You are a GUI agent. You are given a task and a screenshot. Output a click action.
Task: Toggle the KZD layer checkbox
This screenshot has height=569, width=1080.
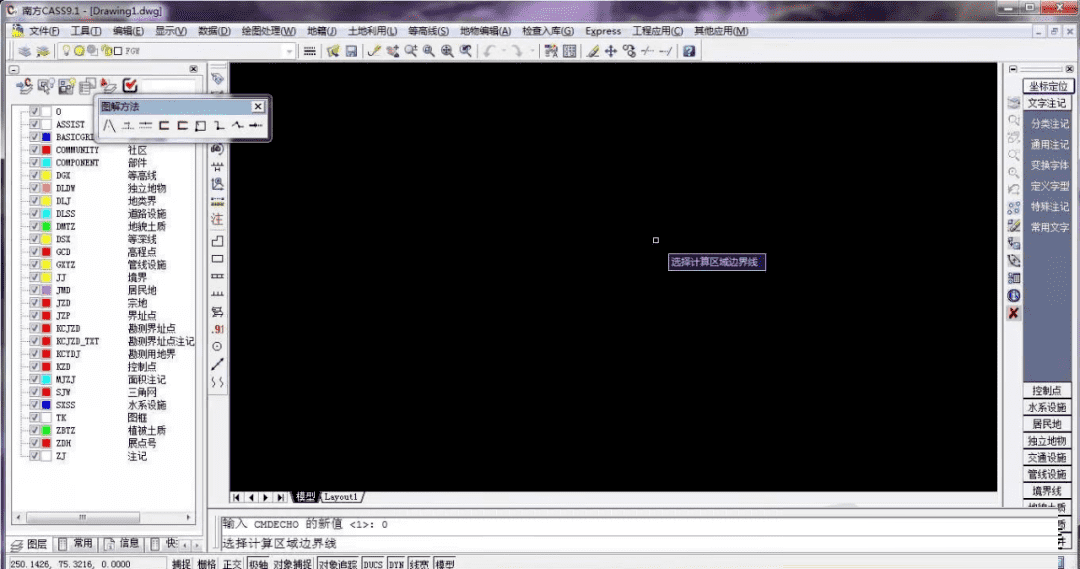(34, 366)
